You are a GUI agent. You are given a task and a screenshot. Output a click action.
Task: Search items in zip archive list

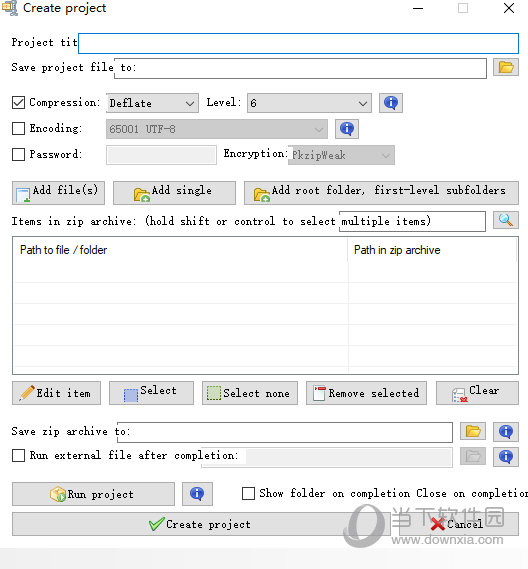coord(506,220)
